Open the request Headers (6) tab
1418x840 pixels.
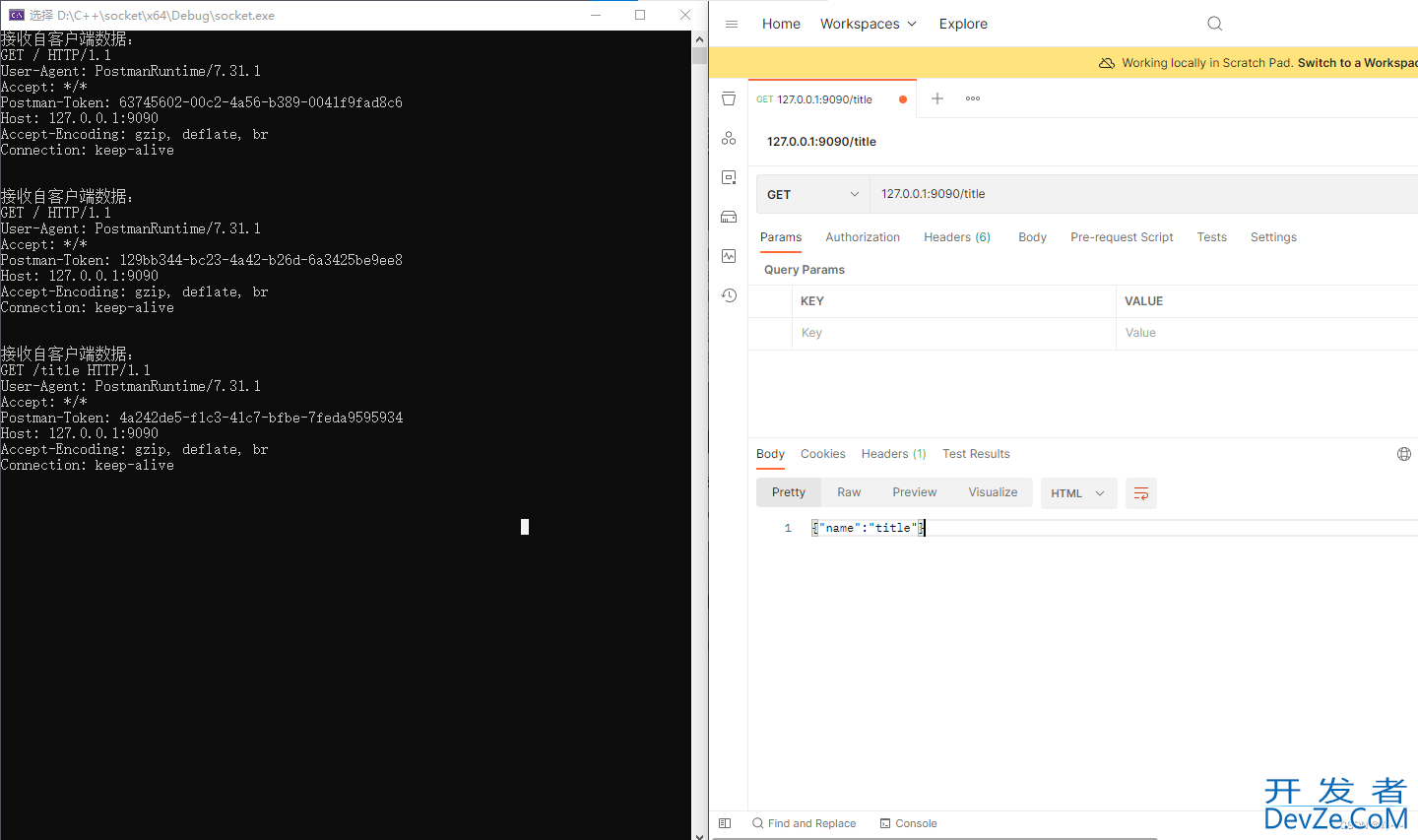[957, 237]
